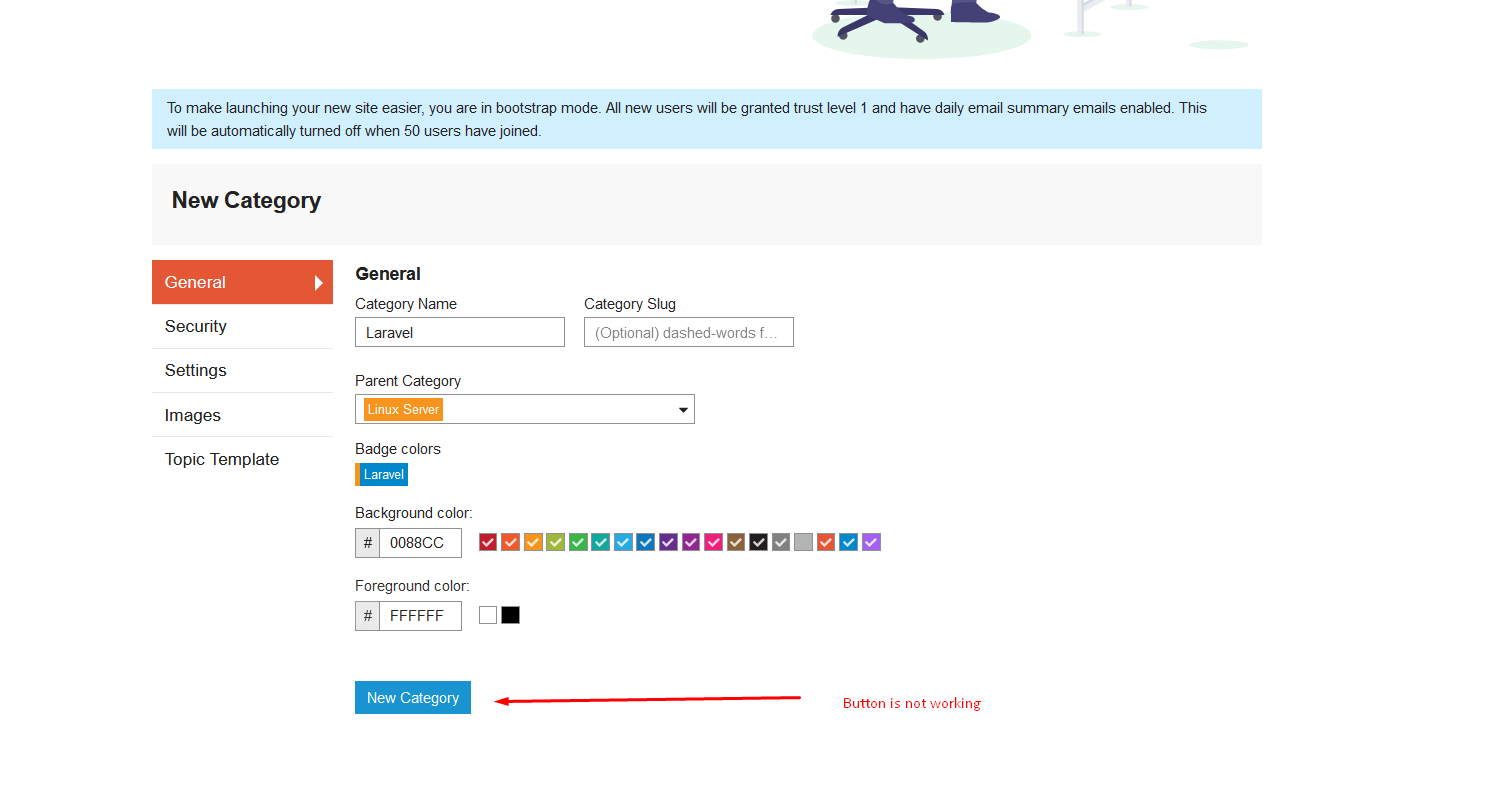Click the background color hex field
The height and width of the screenshot is (808, 1510).
420,543
